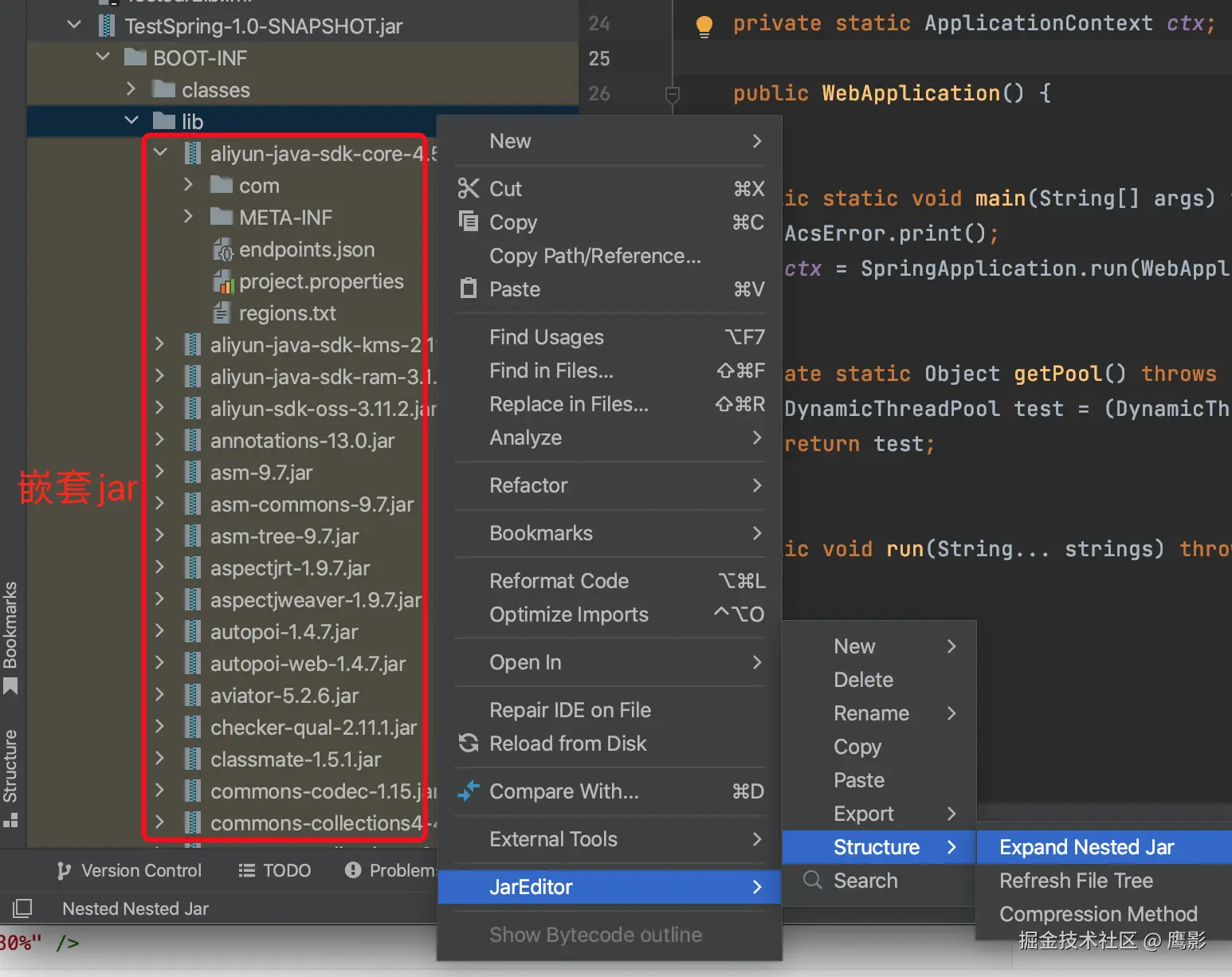Click the Paste clipboard icon
This screenshot has height=977, width=1232.
click(x=469, y=288)
